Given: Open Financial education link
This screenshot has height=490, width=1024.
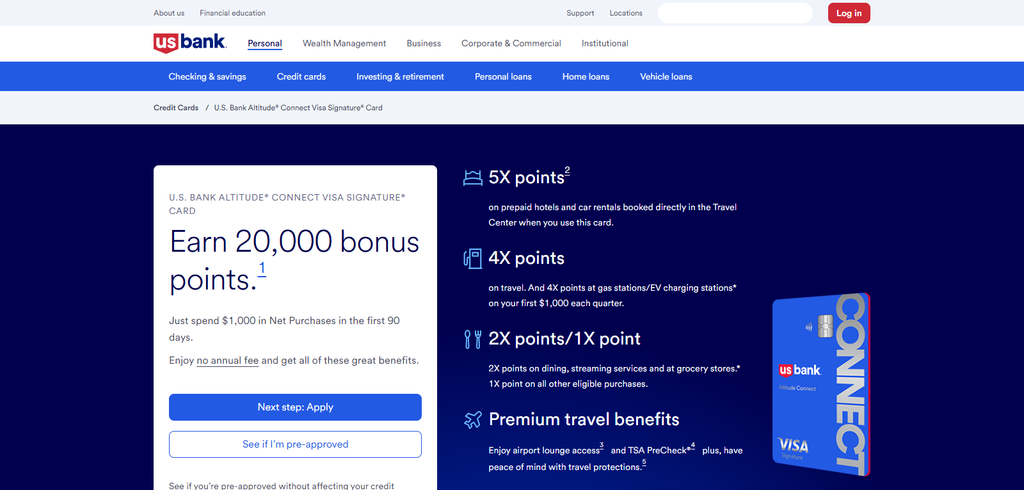Looking at the screenshot, I should pyautogui.click(x=232, y=13).
